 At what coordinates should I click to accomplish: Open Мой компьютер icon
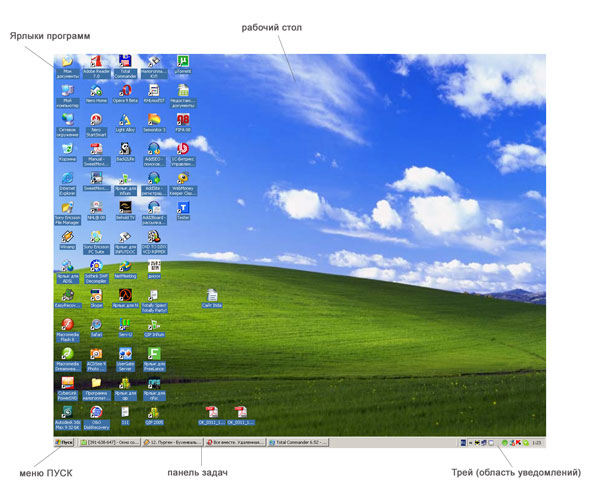pos(67,96)
